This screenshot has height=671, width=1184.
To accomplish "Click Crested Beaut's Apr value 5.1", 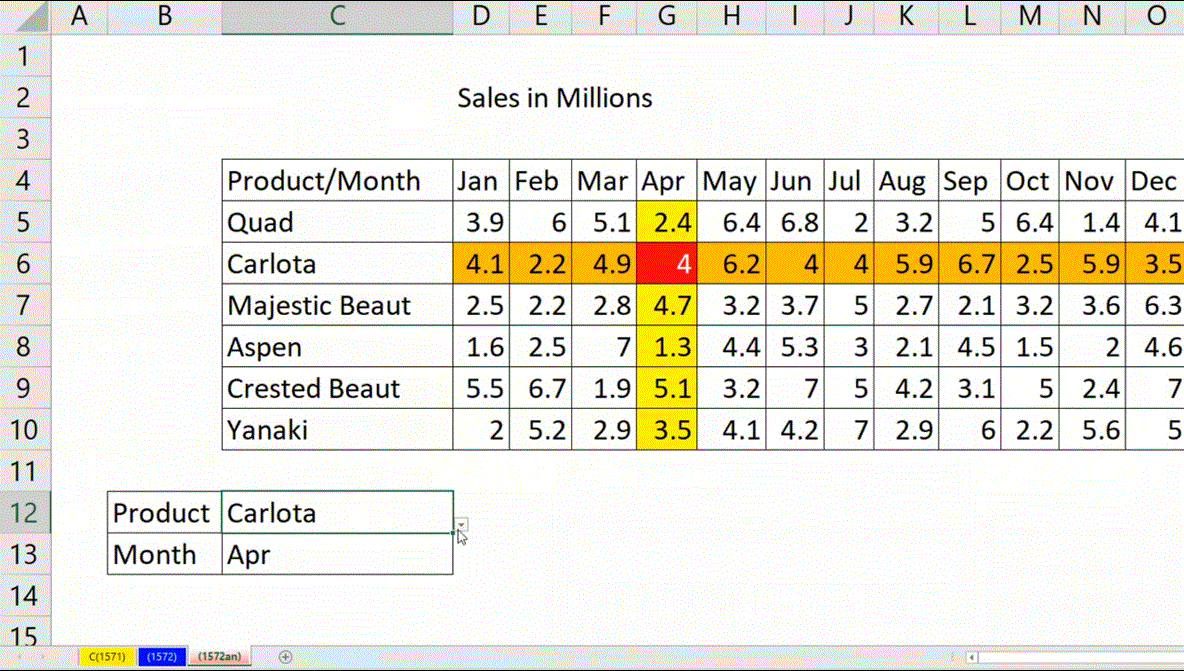I will click(x=667, y=388).
